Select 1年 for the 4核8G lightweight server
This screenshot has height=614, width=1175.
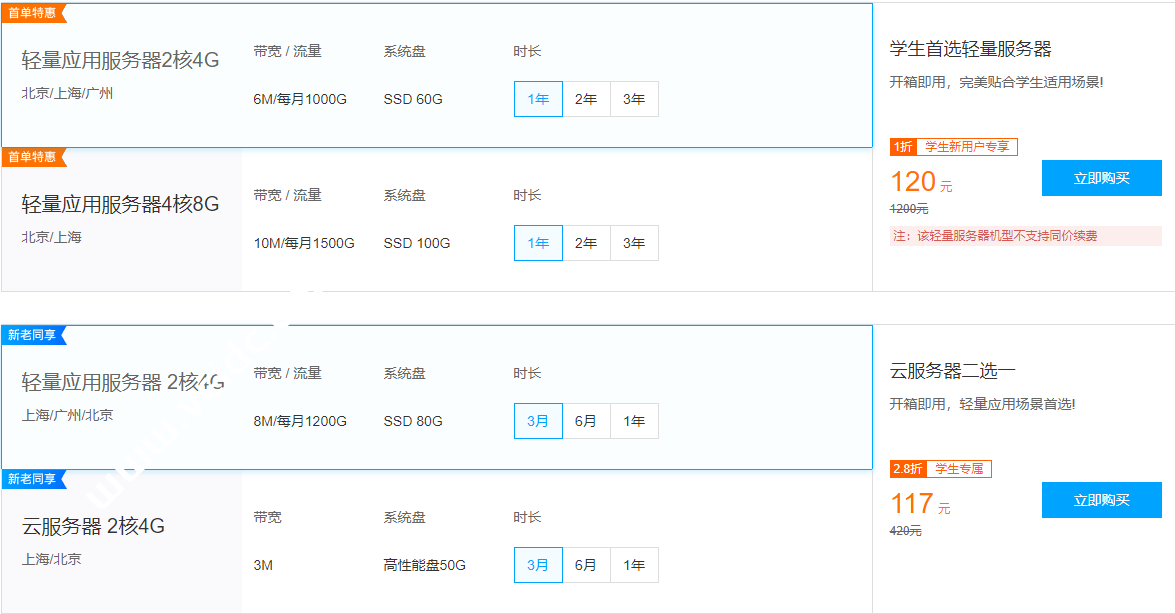pos(538,243)
